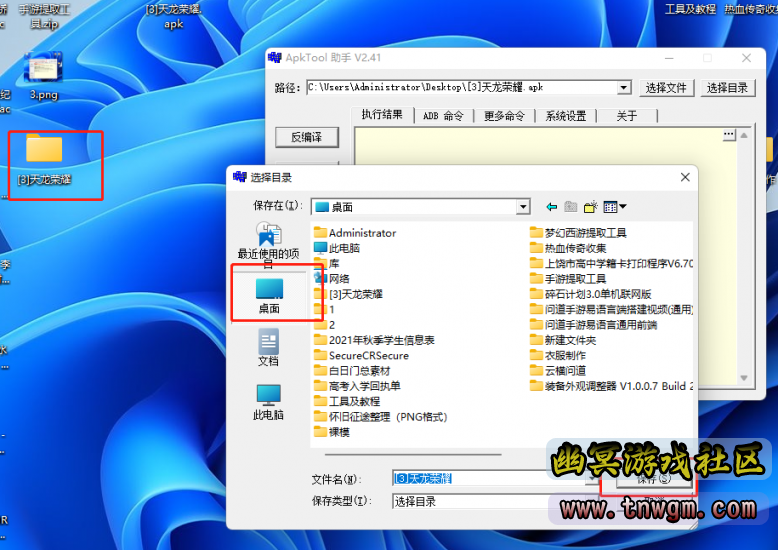Select 库 in the file list
This screenshot has height=550, width=778.
pos(326,264)
